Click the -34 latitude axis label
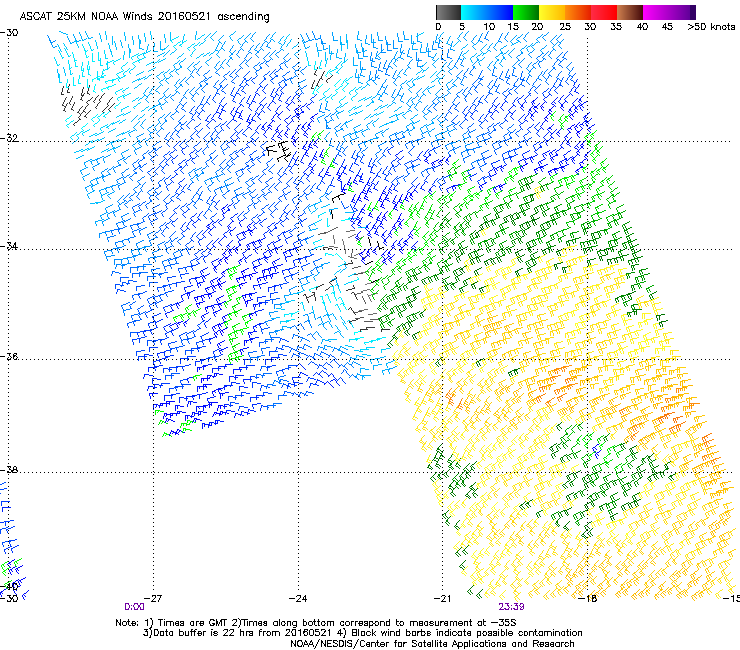 pyautogui.click(x=9, y=246)
